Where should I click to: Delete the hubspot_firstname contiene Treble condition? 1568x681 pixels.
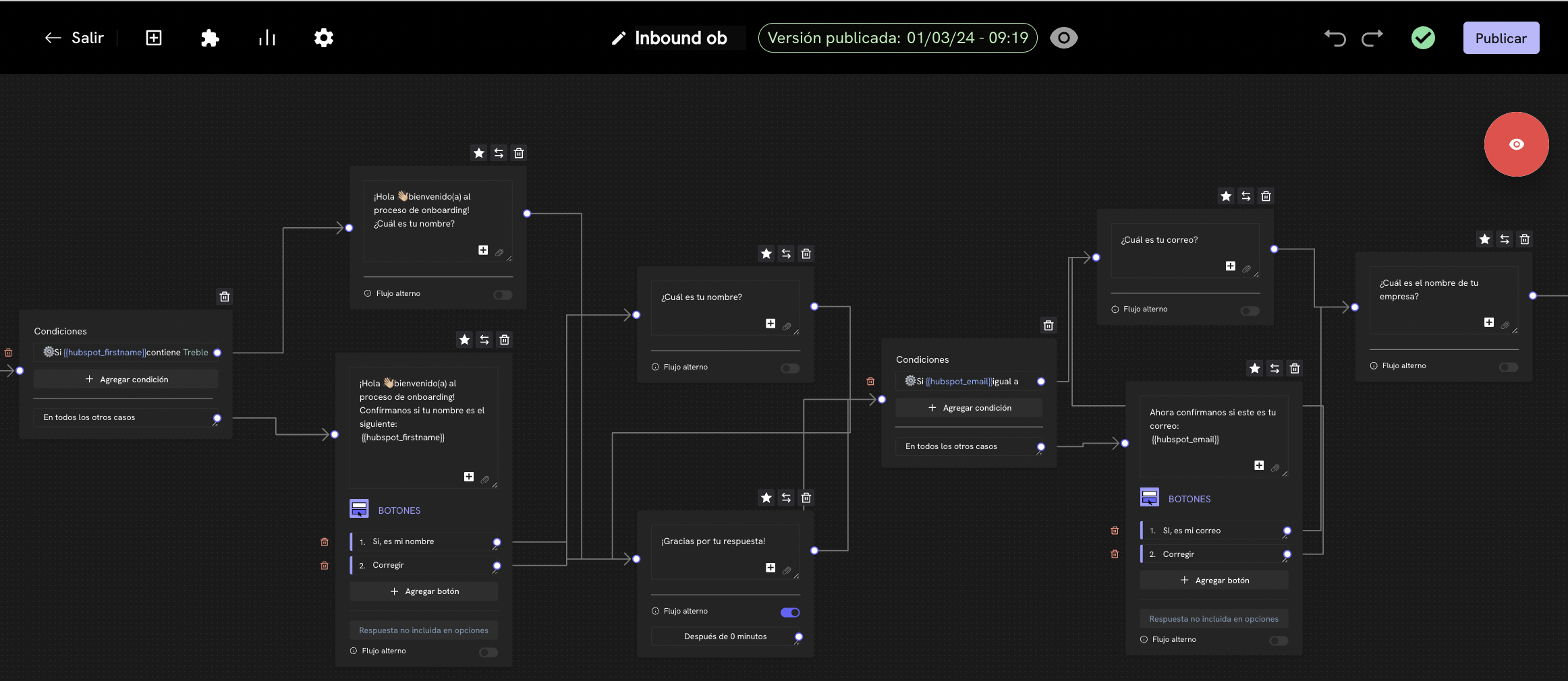tap(8, 353)
